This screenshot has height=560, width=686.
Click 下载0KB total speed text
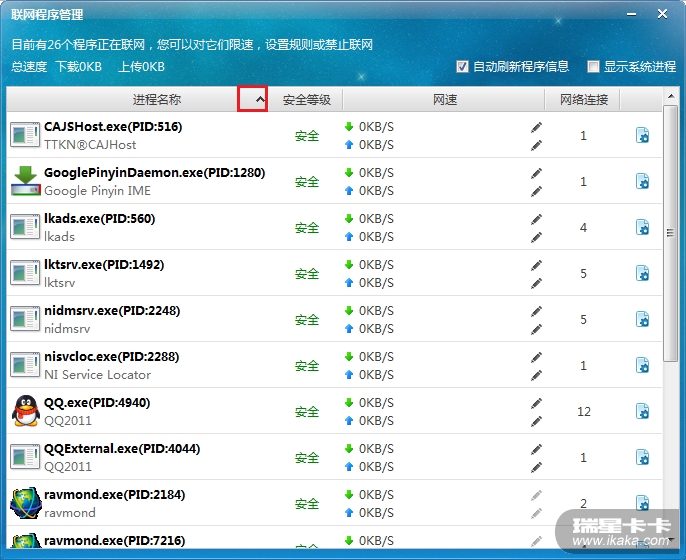79,66
